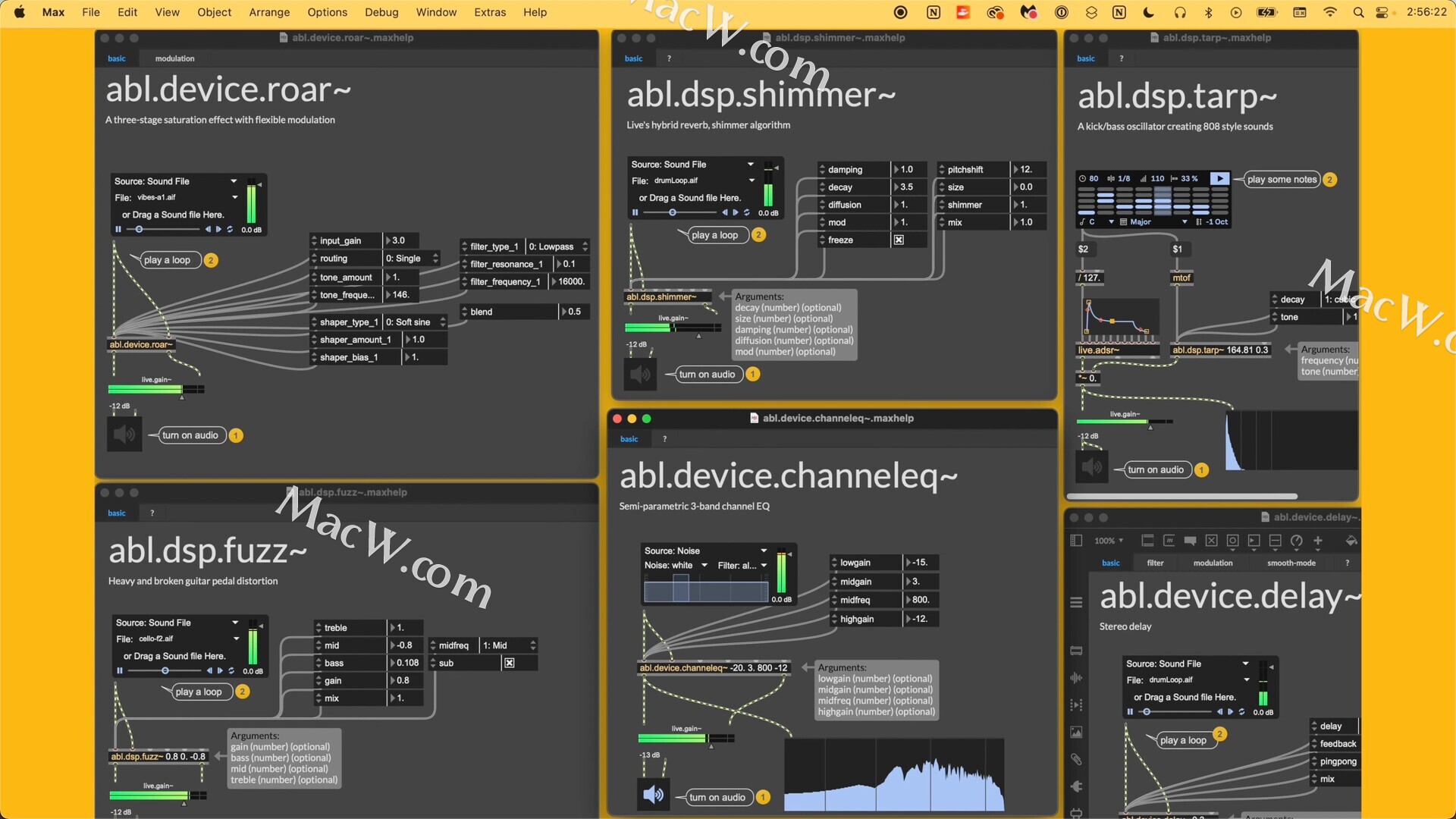Open the Extras menu
This screenshot has height=819, width=1456.
pos(490,12)
